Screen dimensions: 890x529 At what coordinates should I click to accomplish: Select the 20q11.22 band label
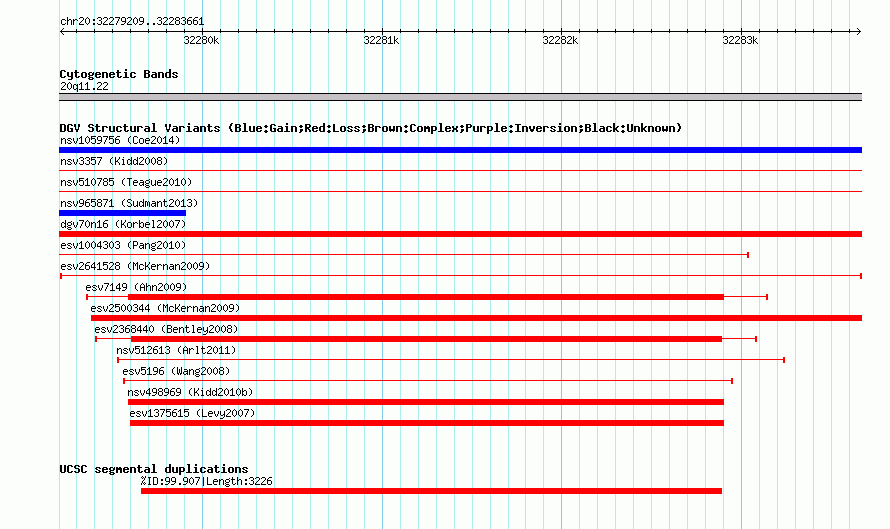[84, 86]
